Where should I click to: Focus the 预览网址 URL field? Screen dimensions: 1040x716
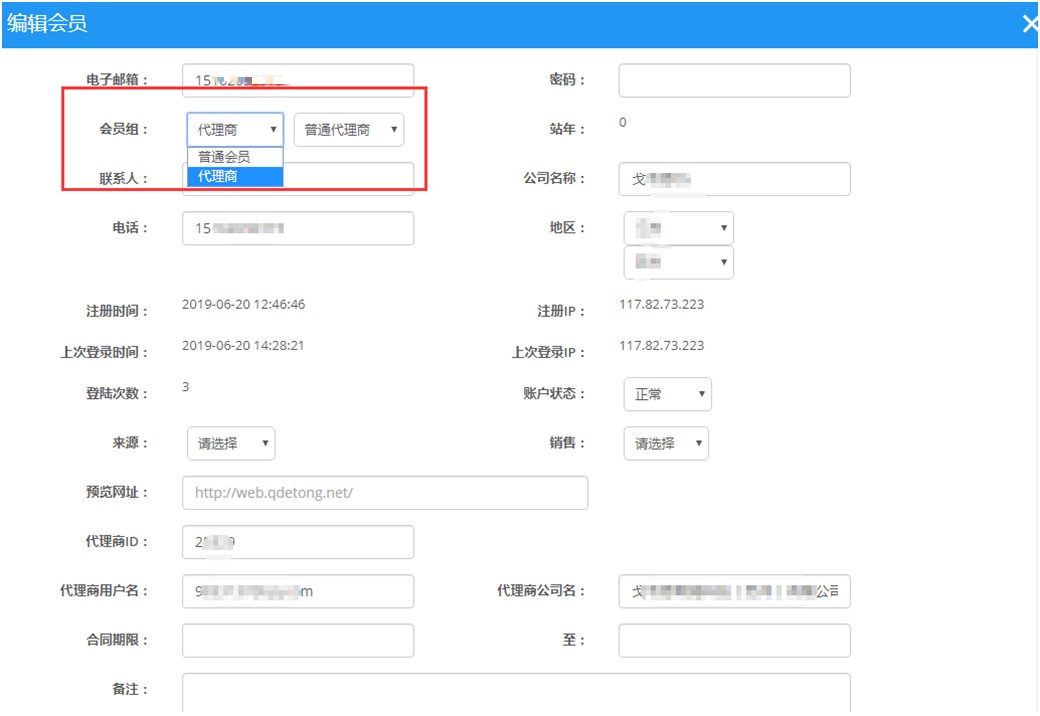coord(385,493)
